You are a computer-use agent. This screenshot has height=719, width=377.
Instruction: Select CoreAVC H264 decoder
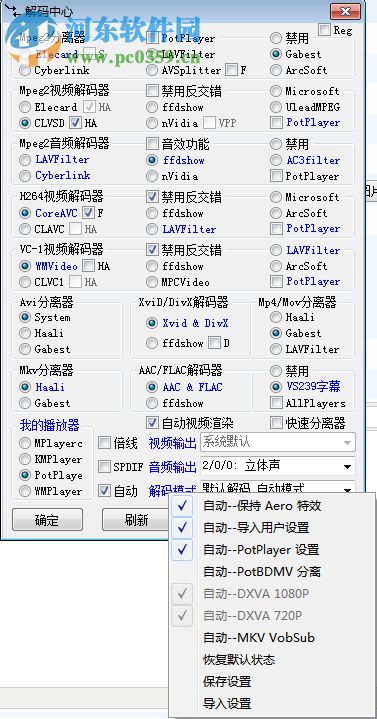(x=24, y=213)
